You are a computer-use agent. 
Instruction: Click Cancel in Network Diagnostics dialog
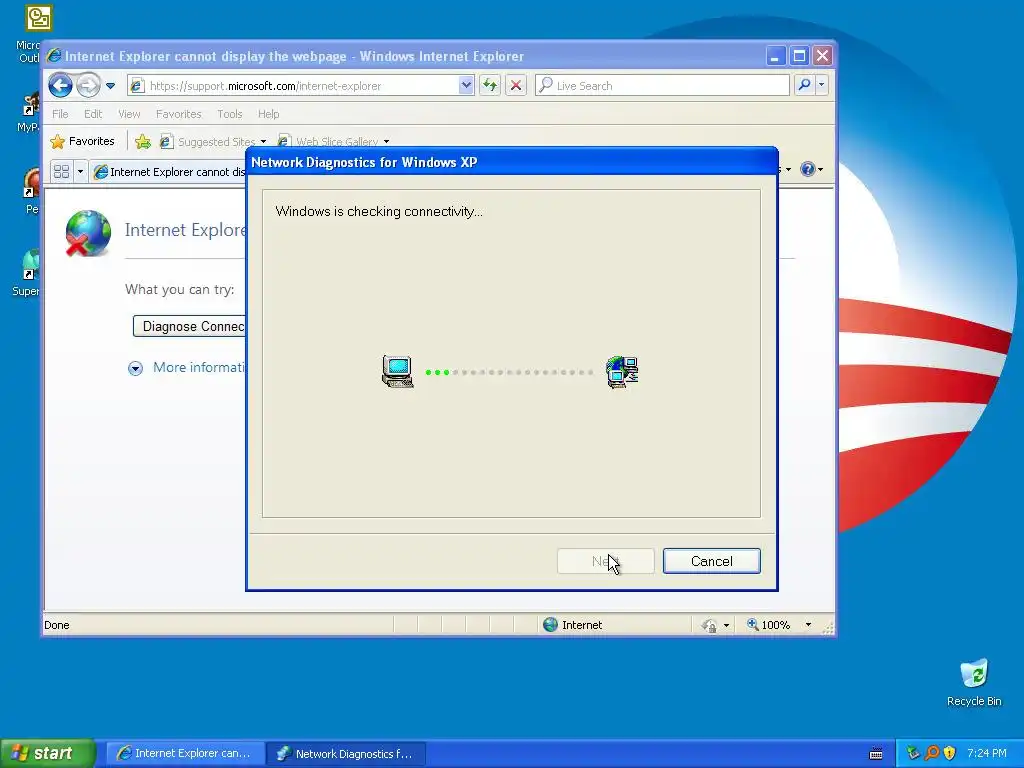(712, 561)
